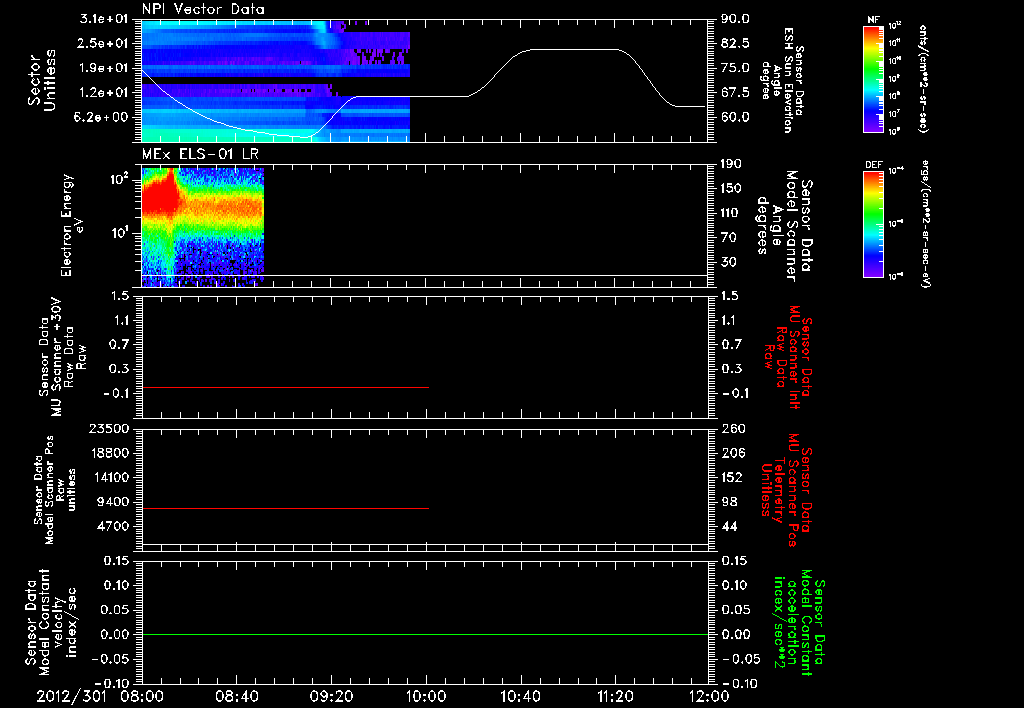Click the '09:20' time axis label

click(331, 696)
